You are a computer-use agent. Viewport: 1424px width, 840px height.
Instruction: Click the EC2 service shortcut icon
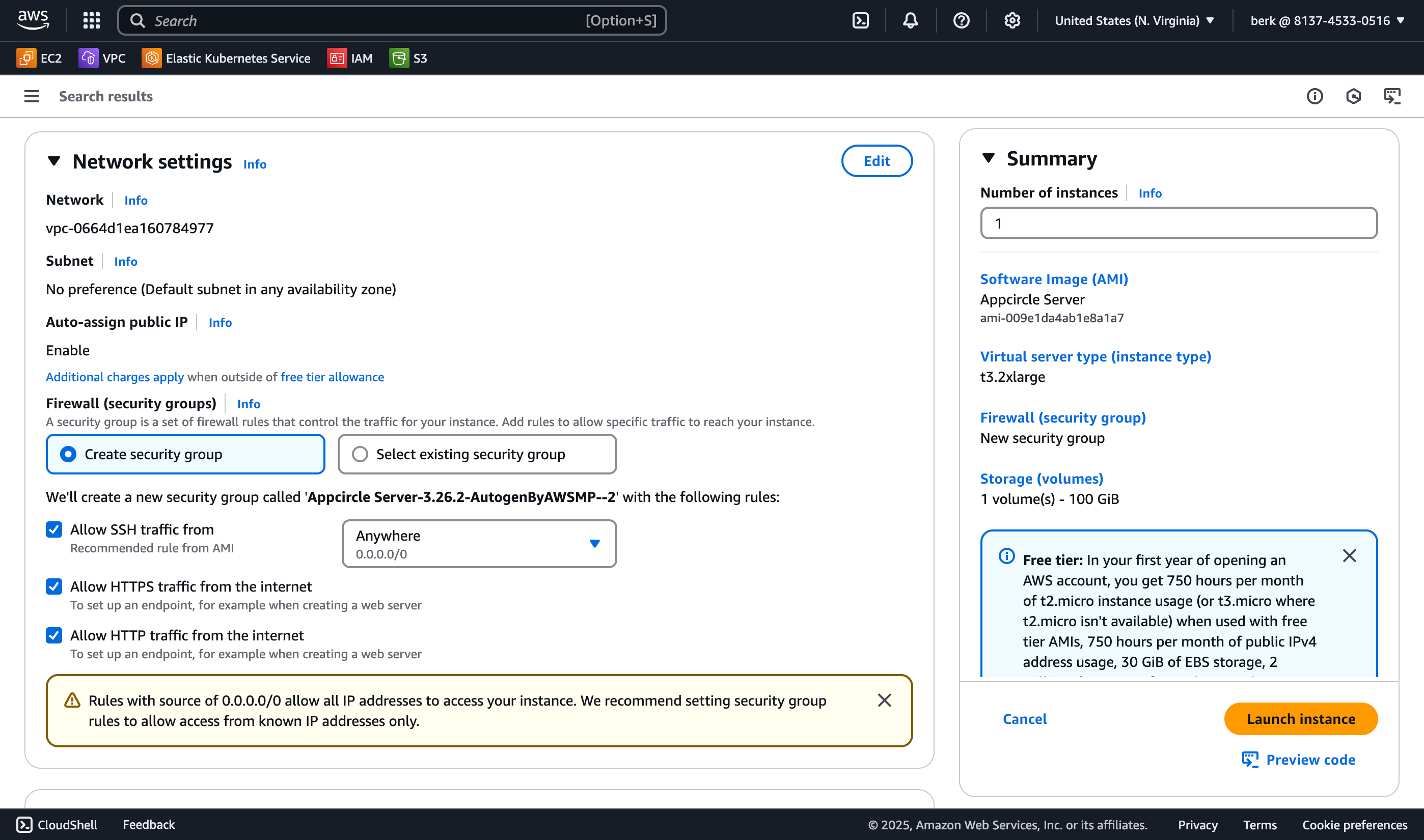pyautogui.click(x=26, y=58)
